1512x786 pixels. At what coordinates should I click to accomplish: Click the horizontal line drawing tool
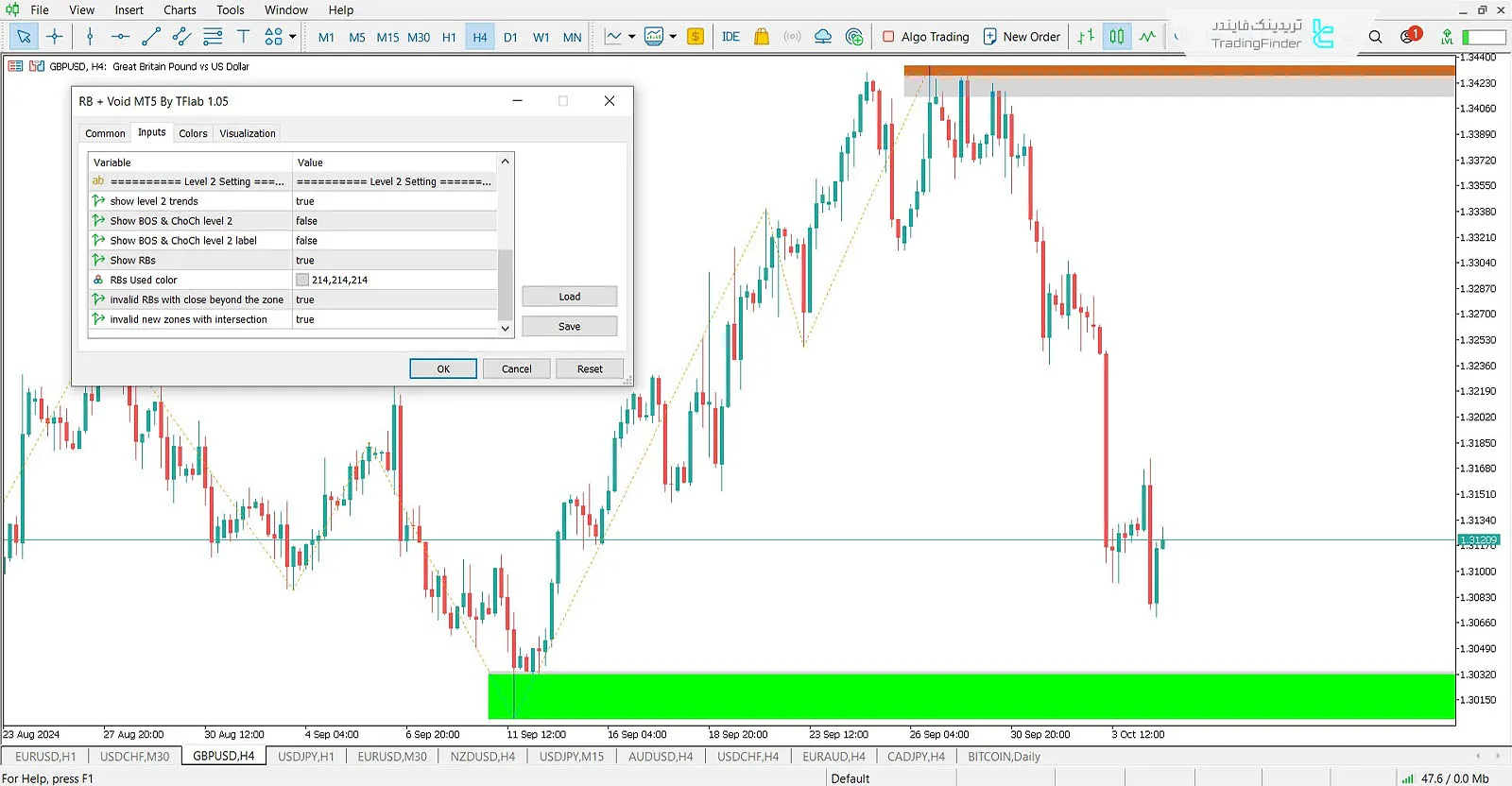click(x=120, y=37)
